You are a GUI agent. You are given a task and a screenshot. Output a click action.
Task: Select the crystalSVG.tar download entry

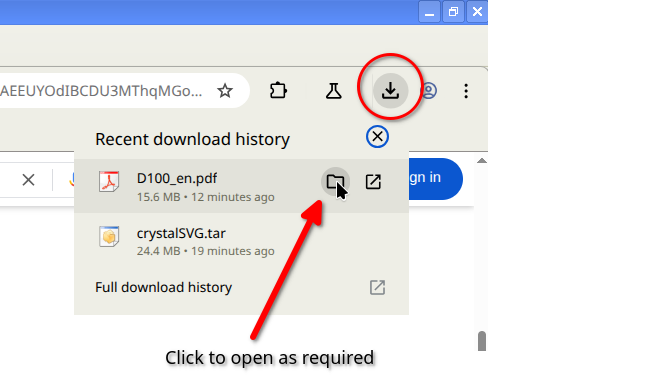pos(241,240)
